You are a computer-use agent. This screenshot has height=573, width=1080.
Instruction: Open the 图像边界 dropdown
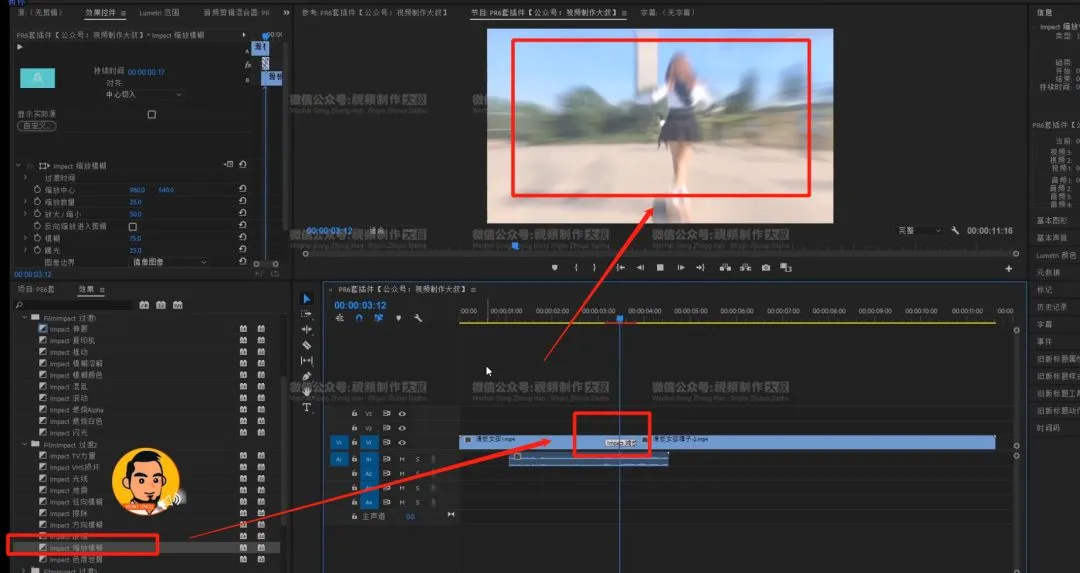pos(169,262)
